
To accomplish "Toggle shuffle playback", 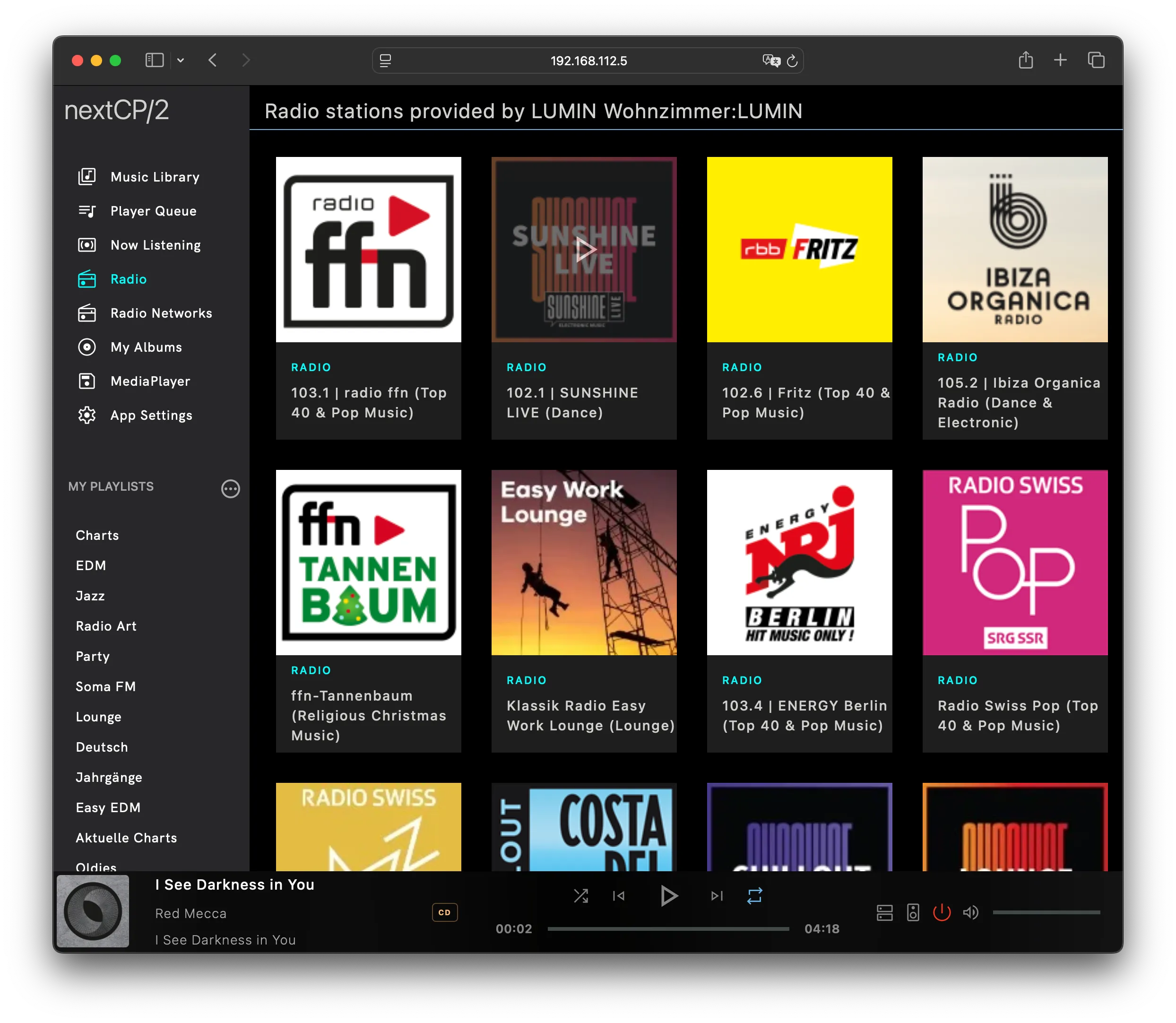I will (580, 896).
